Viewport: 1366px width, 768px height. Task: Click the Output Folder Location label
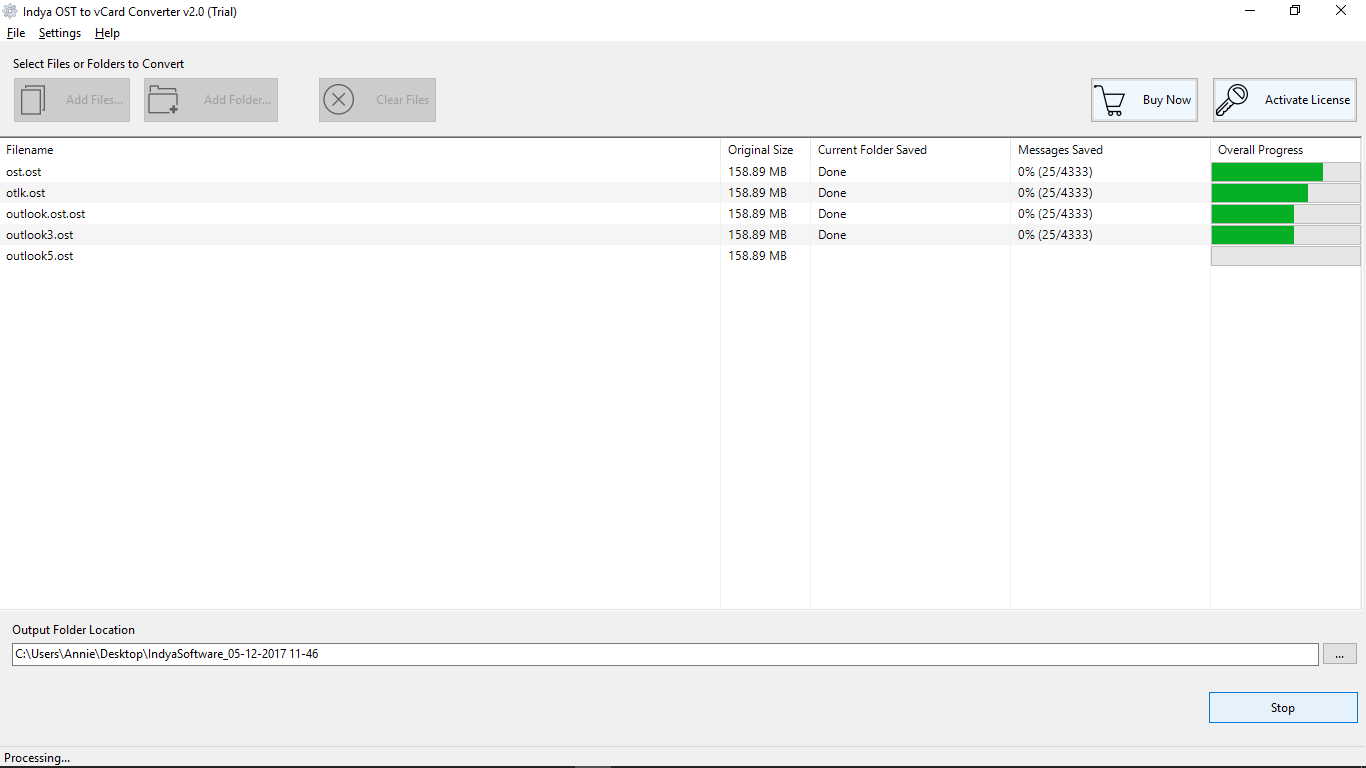[73, 630]
